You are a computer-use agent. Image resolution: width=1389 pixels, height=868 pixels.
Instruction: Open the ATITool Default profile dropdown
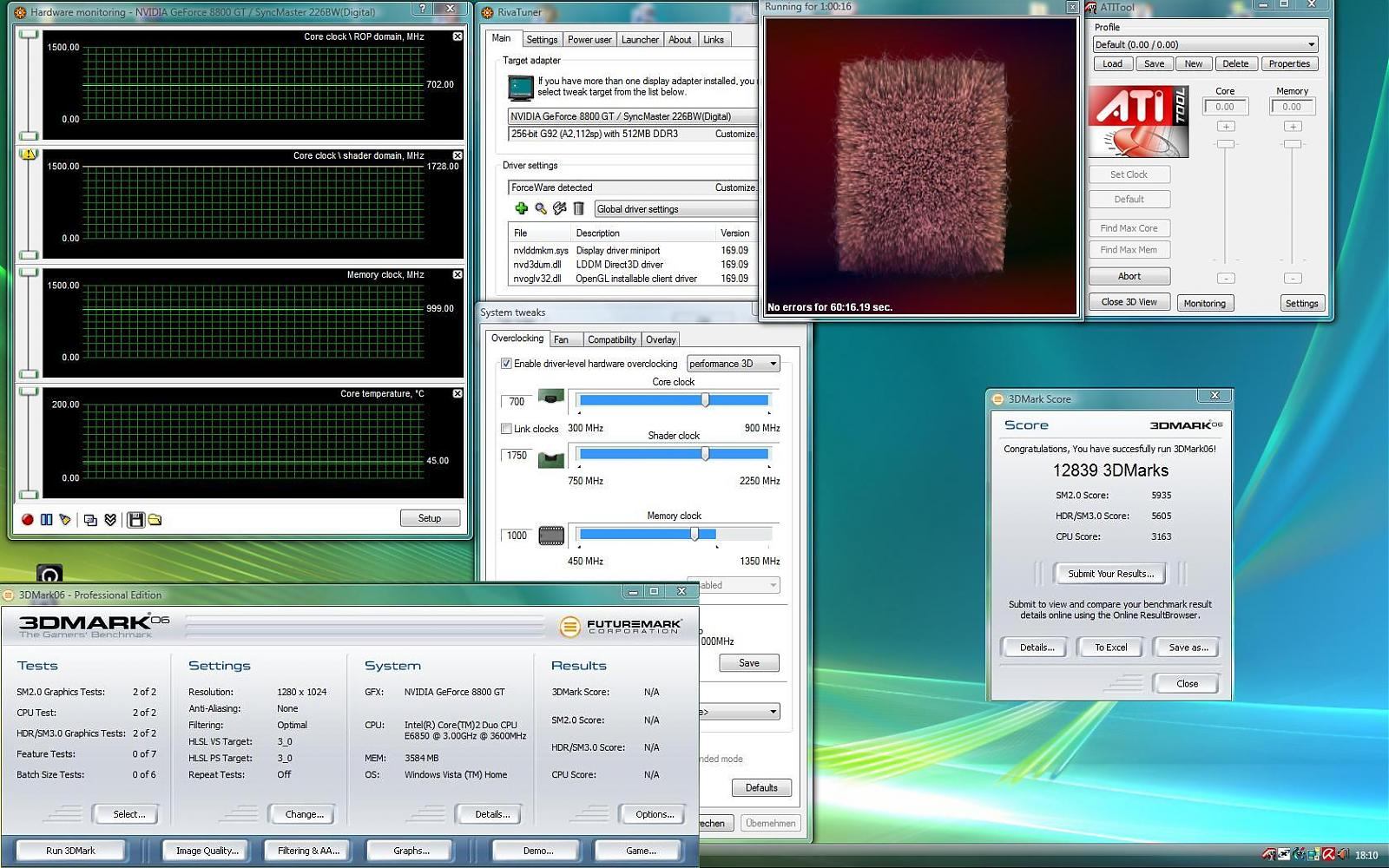click(x=1205, y=44)
